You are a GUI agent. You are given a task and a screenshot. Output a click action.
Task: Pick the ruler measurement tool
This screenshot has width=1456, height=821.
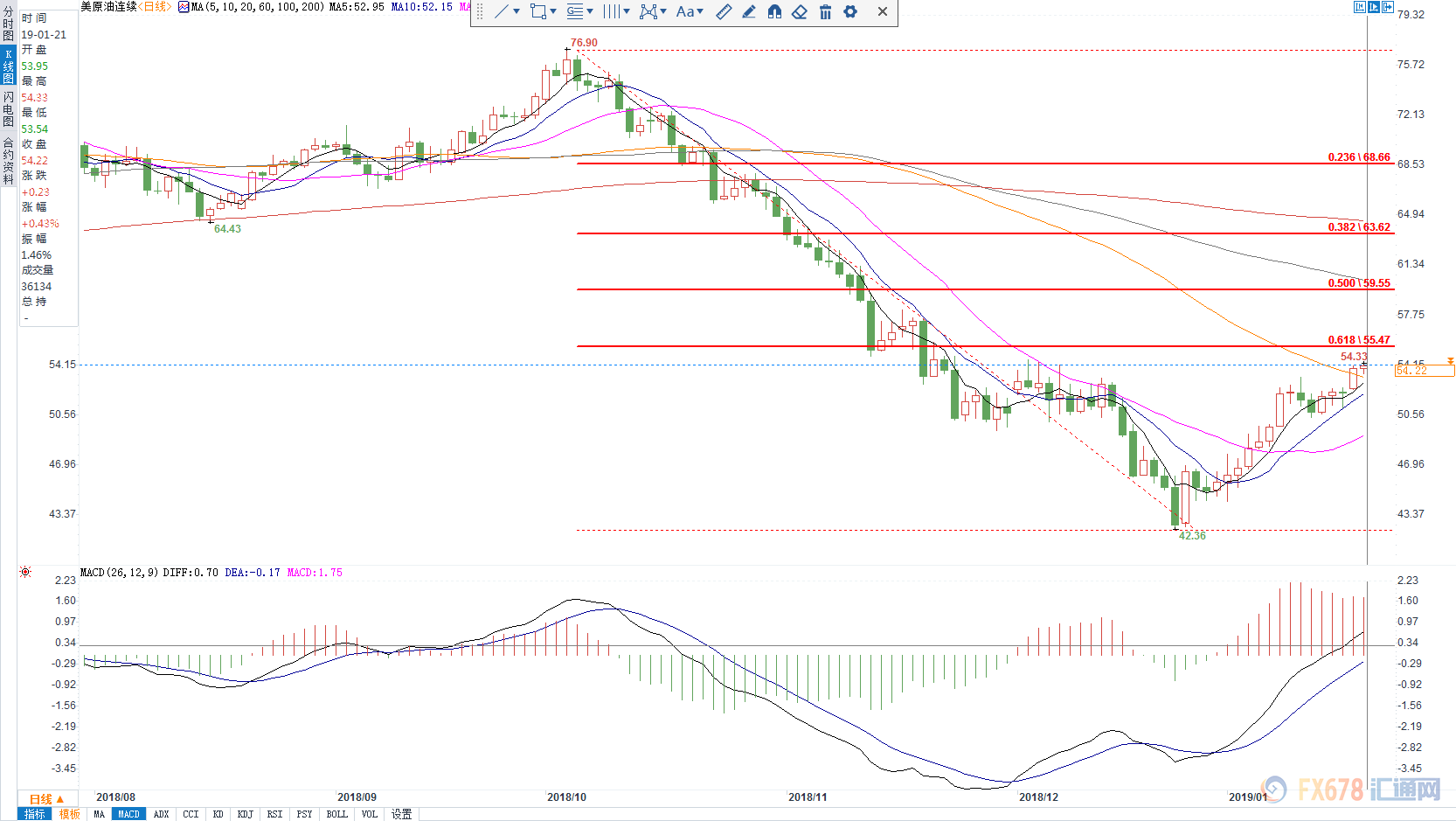point(724,11)
